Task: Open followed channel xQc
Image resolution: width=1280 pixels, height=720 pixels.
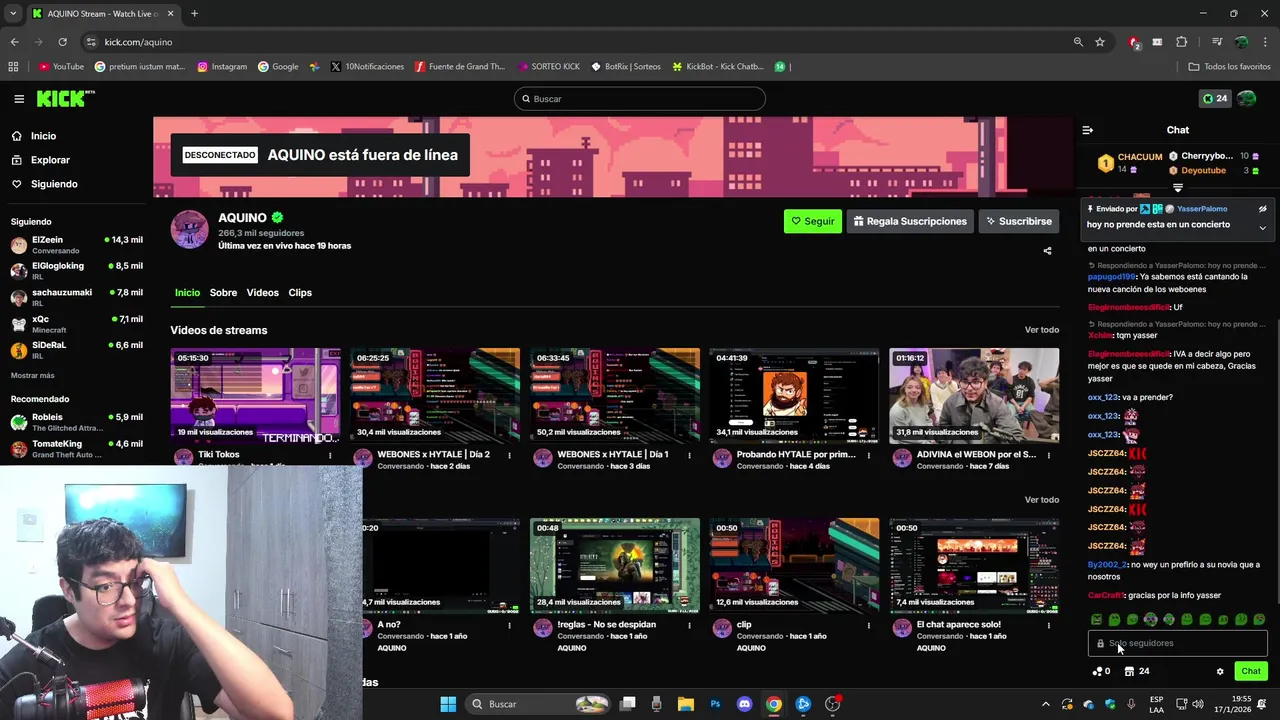Action: 76,324
